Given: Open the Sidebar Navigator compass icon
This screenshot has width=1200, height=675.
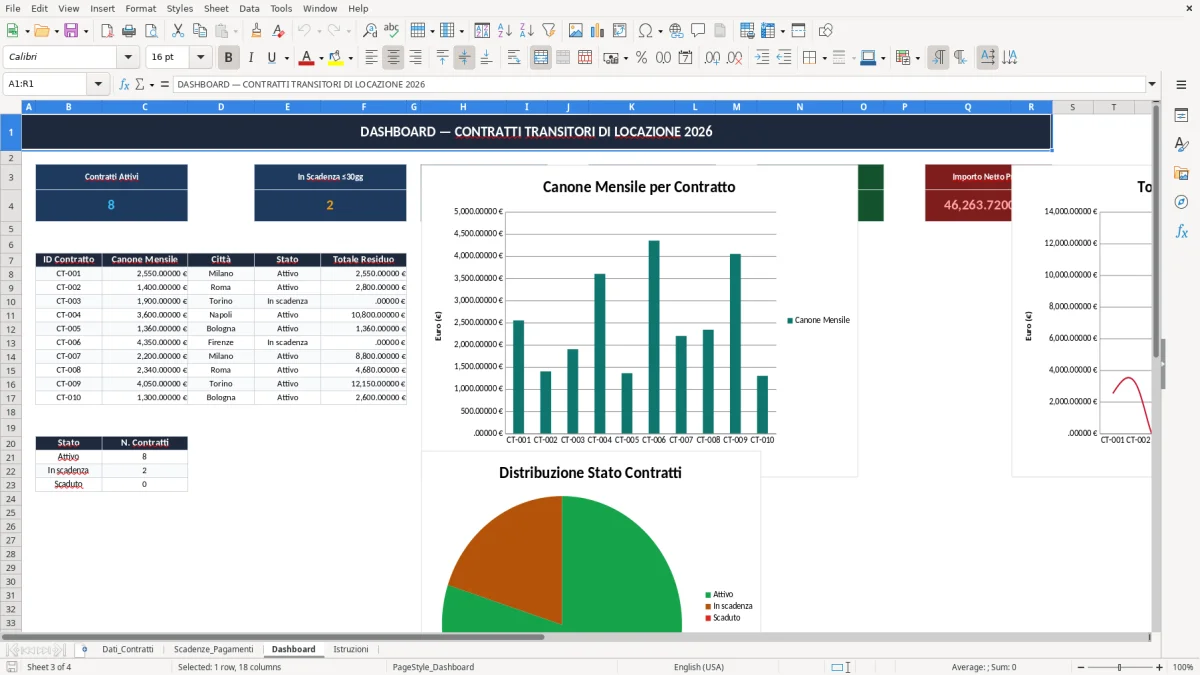Looking at the screenshot, I should tap(1181, 202).
